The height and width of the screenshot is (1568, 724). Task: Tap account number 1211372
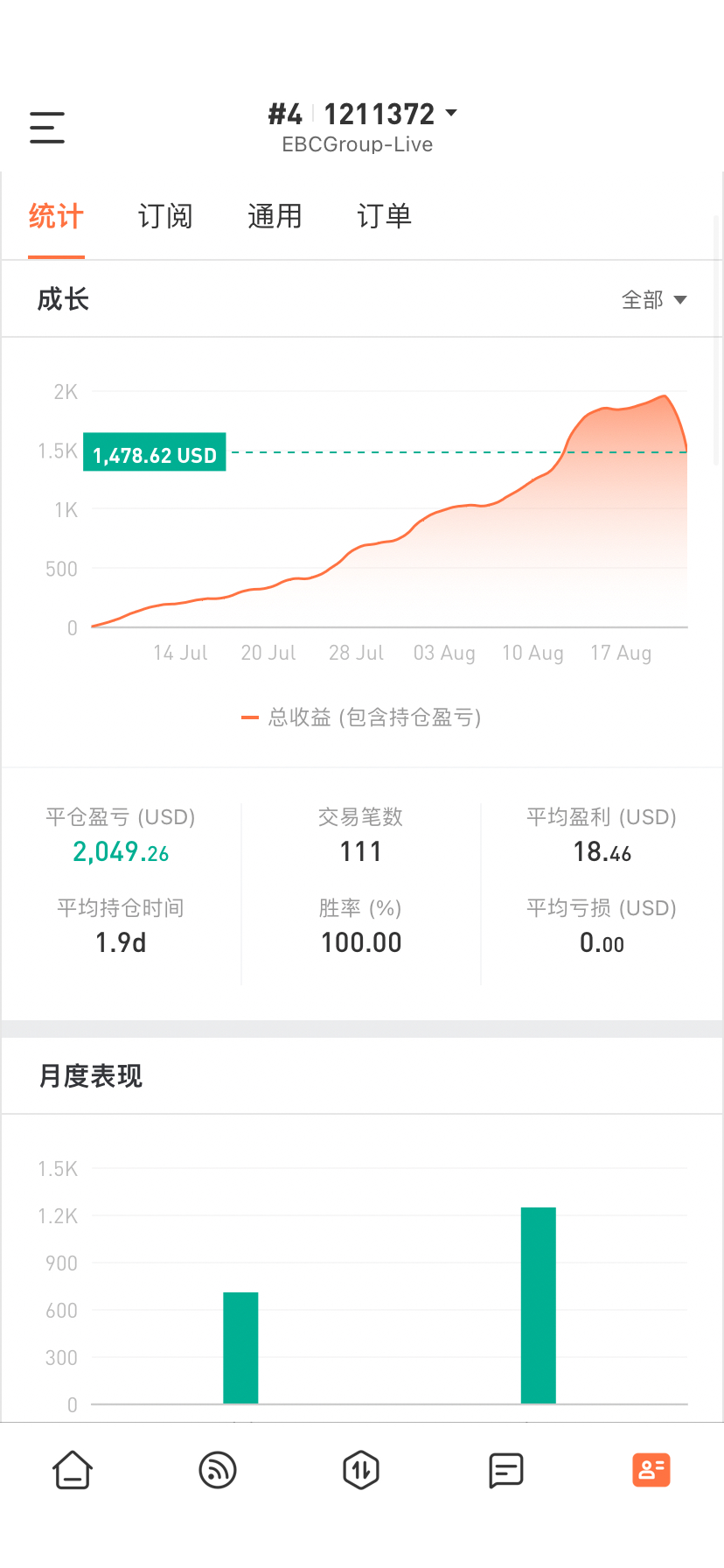tap(379, 114)
